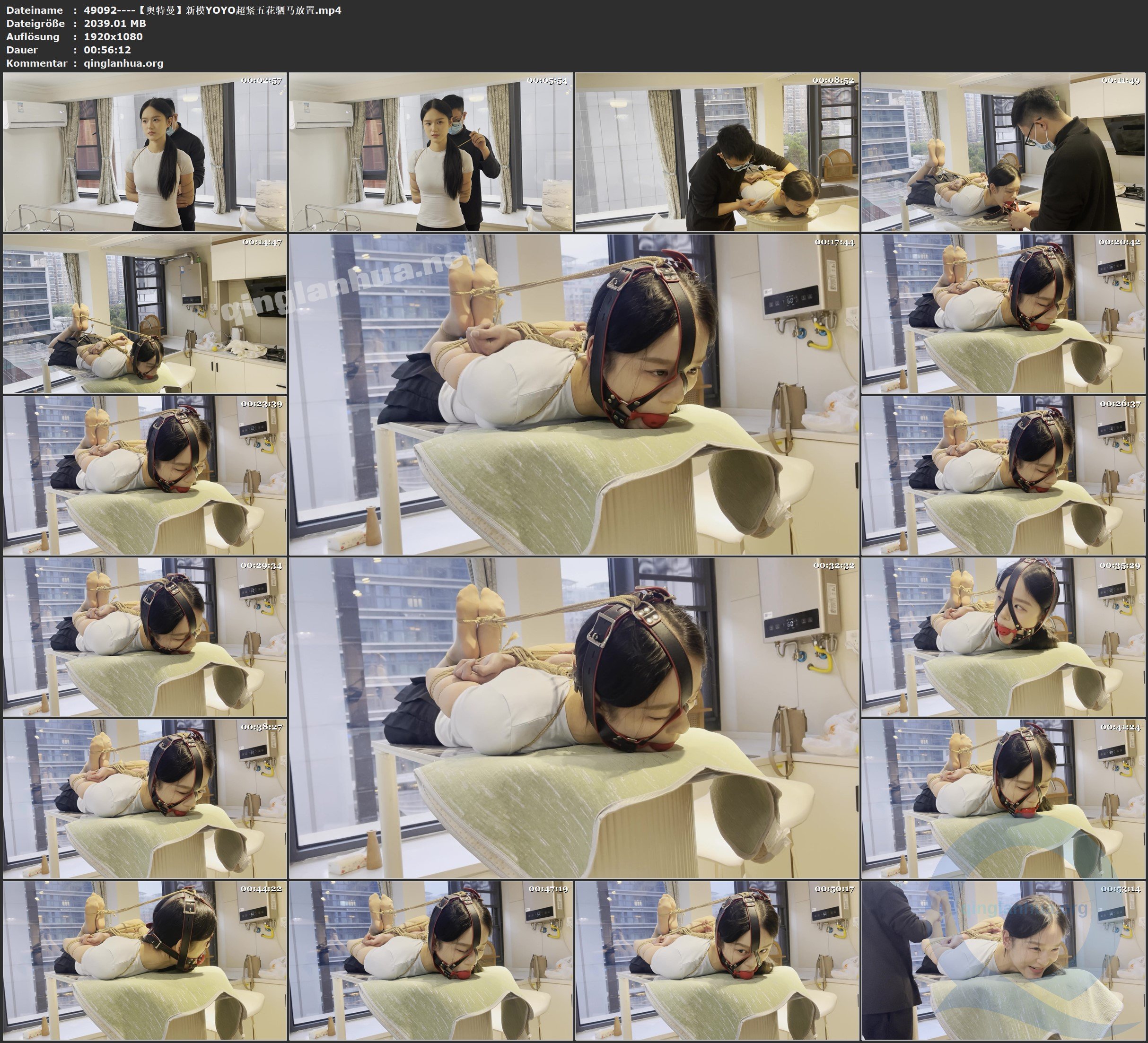Viewport: 1148px width, 1043px height.
Task: Click the thumbnail timestamped 00:35:29
Action: pyautogui.click(x=1003, y=637)
